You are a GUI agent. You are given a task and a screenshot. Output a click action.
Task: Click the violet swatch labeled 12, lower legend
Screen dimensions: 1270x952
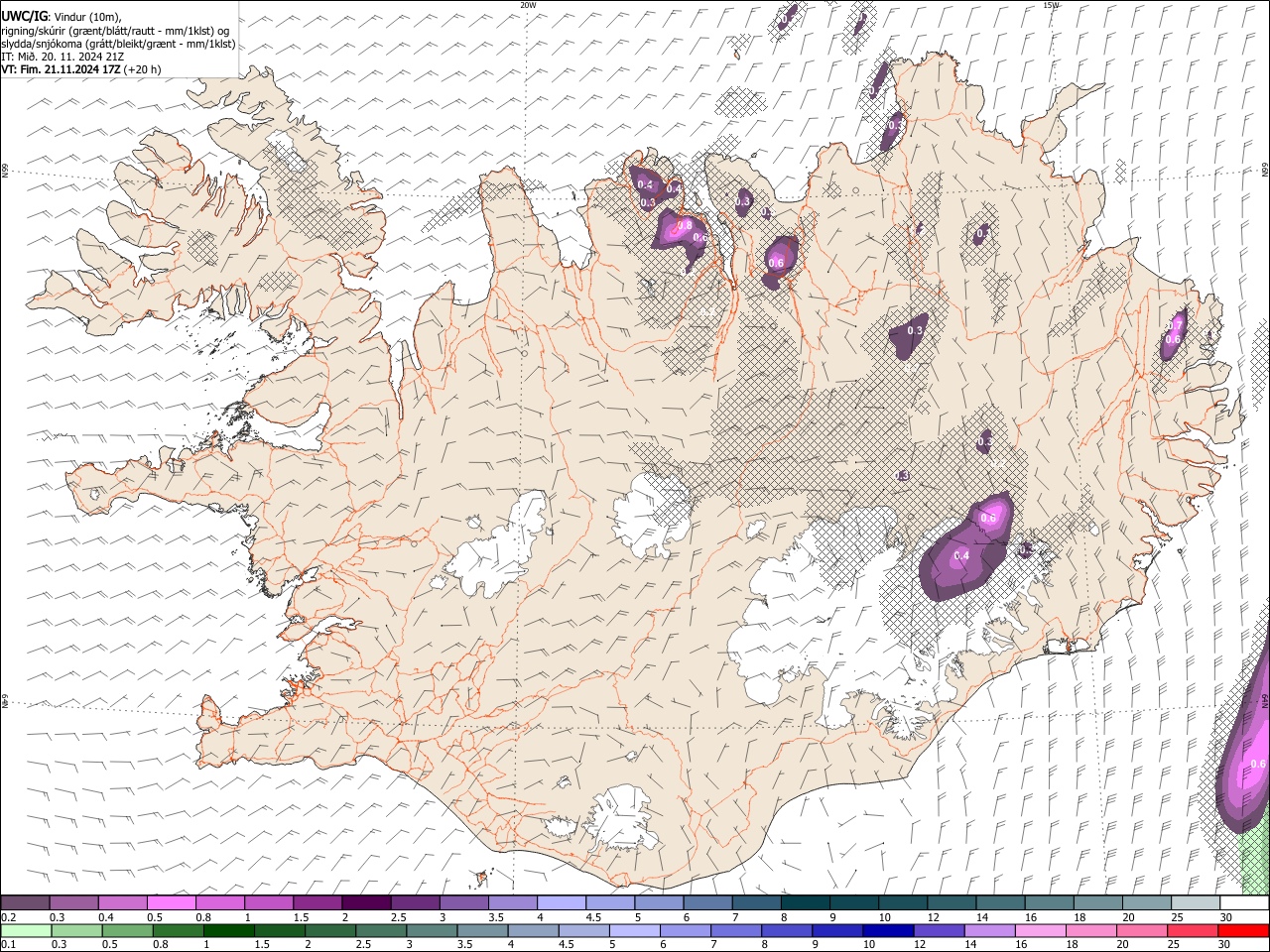(939, 930)
